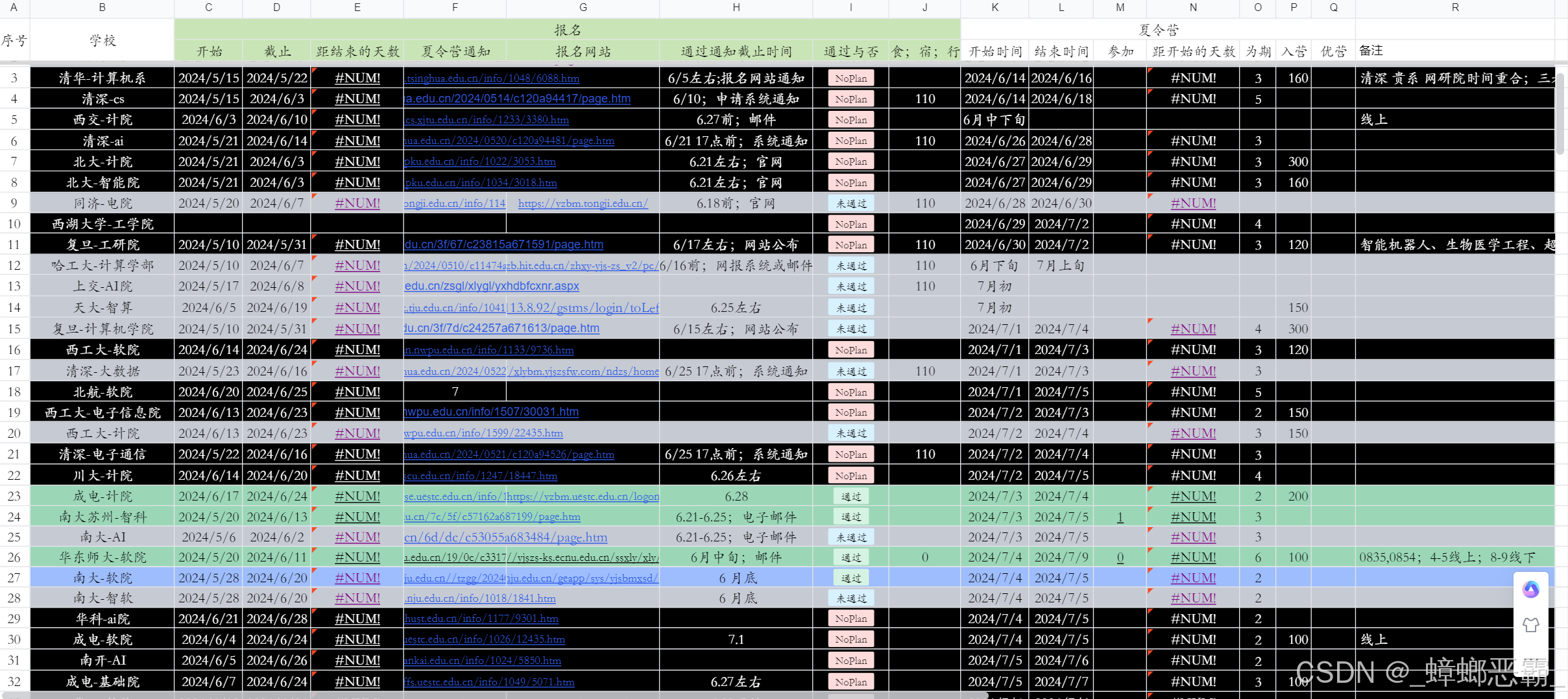Select the 西交-计院 school cell
The width and height of the screenshot is (1568, 699).
102,120
